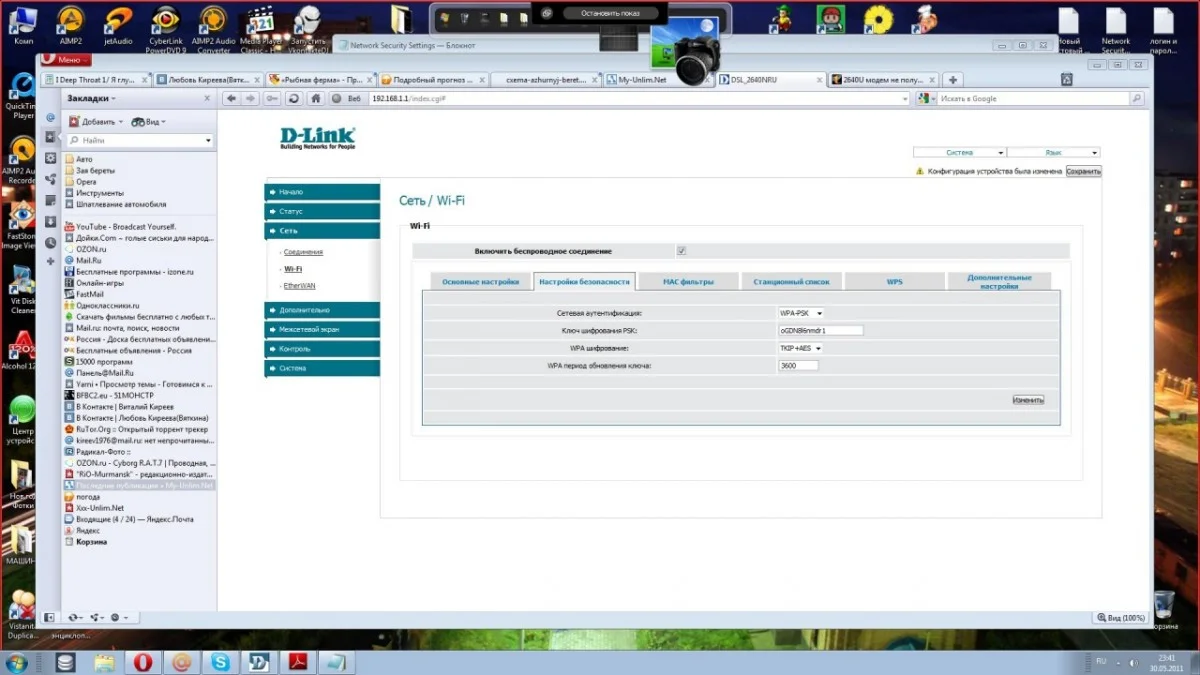Open the Adobe Reader taskbar icon
The height and width of the screenshot is (675, 1200).
[297, 661]
